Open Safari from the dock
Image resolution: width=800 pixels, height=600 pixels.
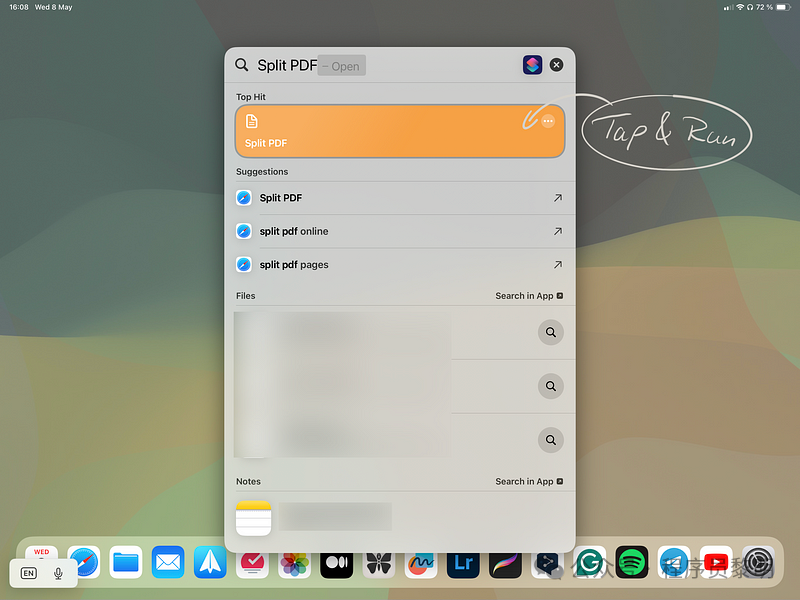pos(84,562)
